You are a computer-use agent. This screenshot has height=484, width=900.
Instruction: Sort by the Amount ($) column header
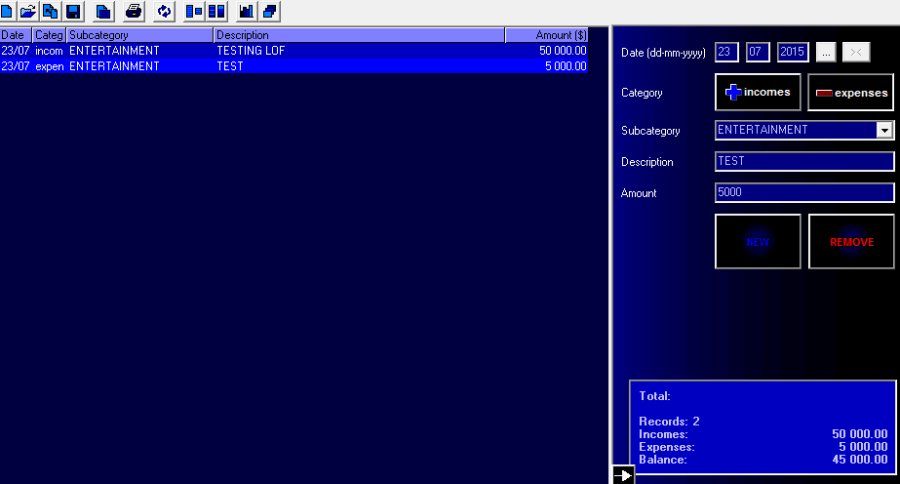[546, 35]
